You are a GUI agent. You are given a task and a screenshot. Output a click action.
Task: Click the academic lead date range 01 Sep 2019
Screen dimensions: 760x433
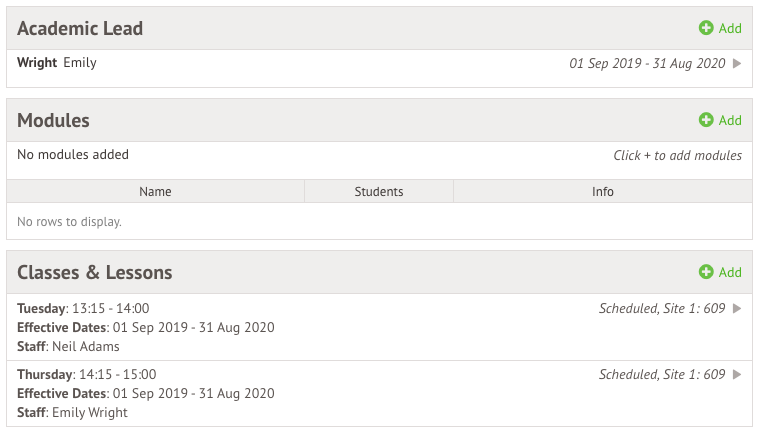click(x=647, y=64)
